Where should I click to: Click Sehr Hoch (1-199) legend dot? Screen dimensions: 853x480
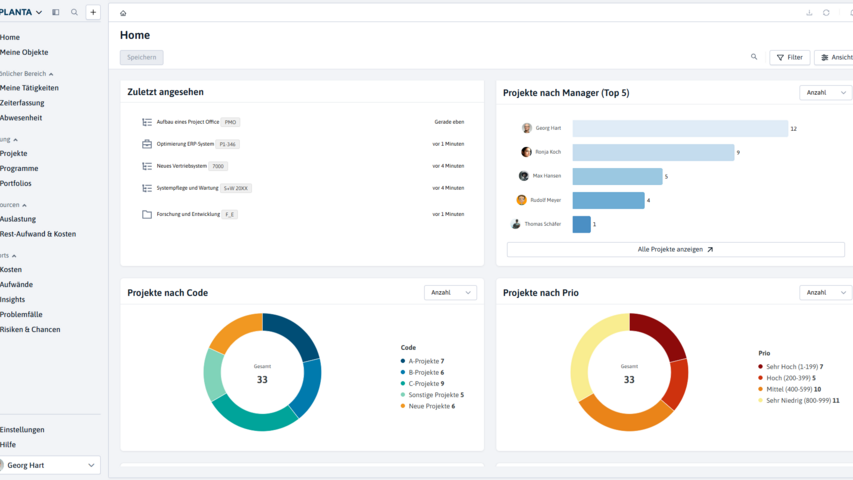761,367
